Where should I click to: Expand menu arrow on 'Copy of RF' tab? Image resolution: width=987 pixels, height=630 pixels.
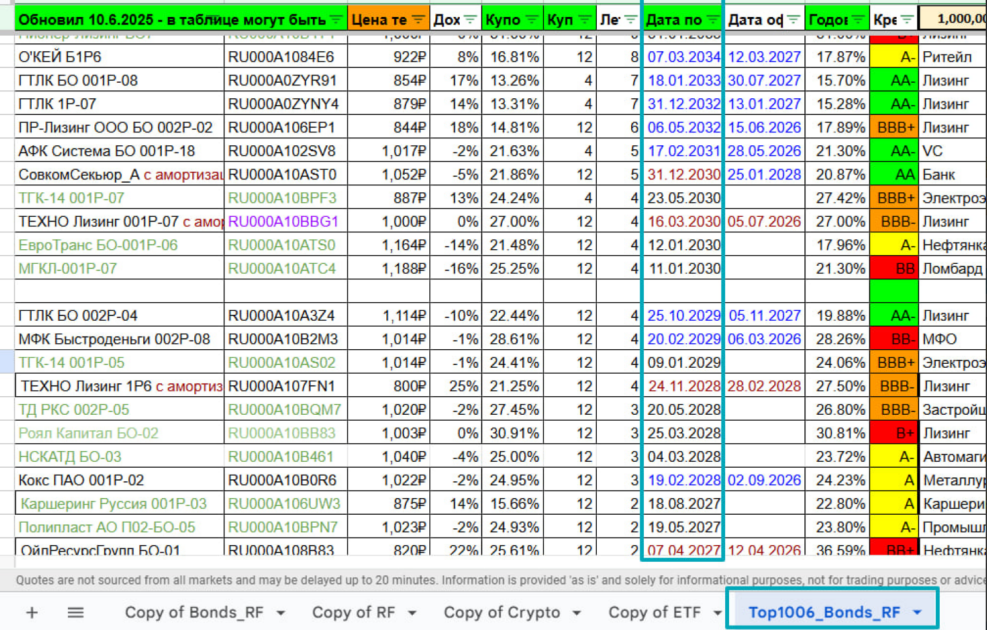tap(412, 613)
